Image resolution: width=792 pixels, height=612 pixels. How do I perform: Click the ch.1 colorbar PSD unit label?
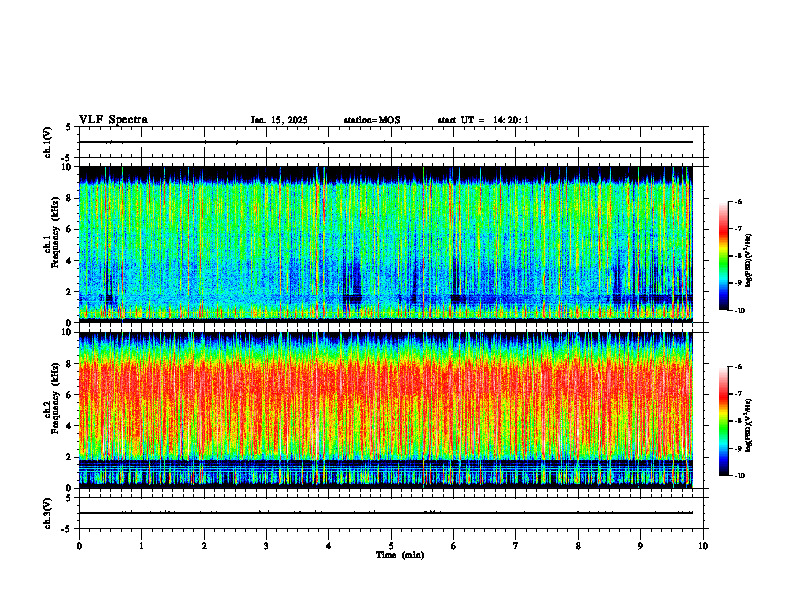[x=749, y=261]
